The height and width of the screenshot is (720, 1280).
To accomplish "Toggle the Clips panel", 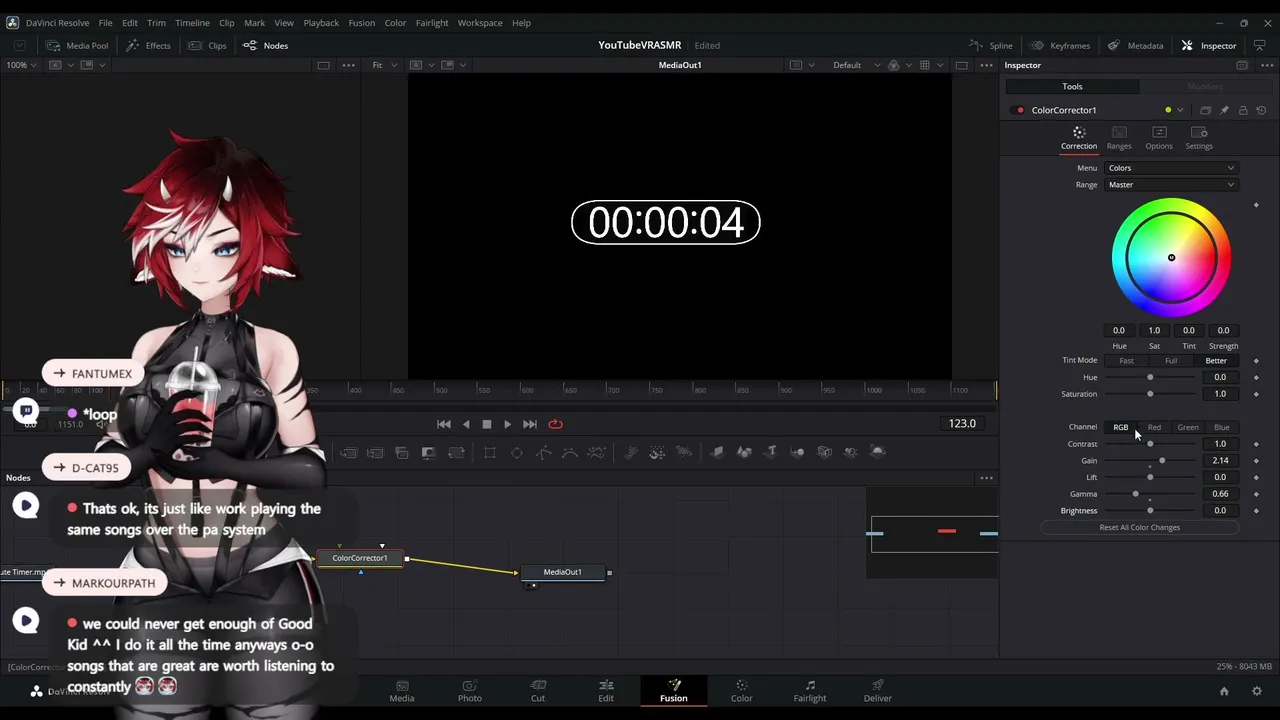I will tap(207, 45).
